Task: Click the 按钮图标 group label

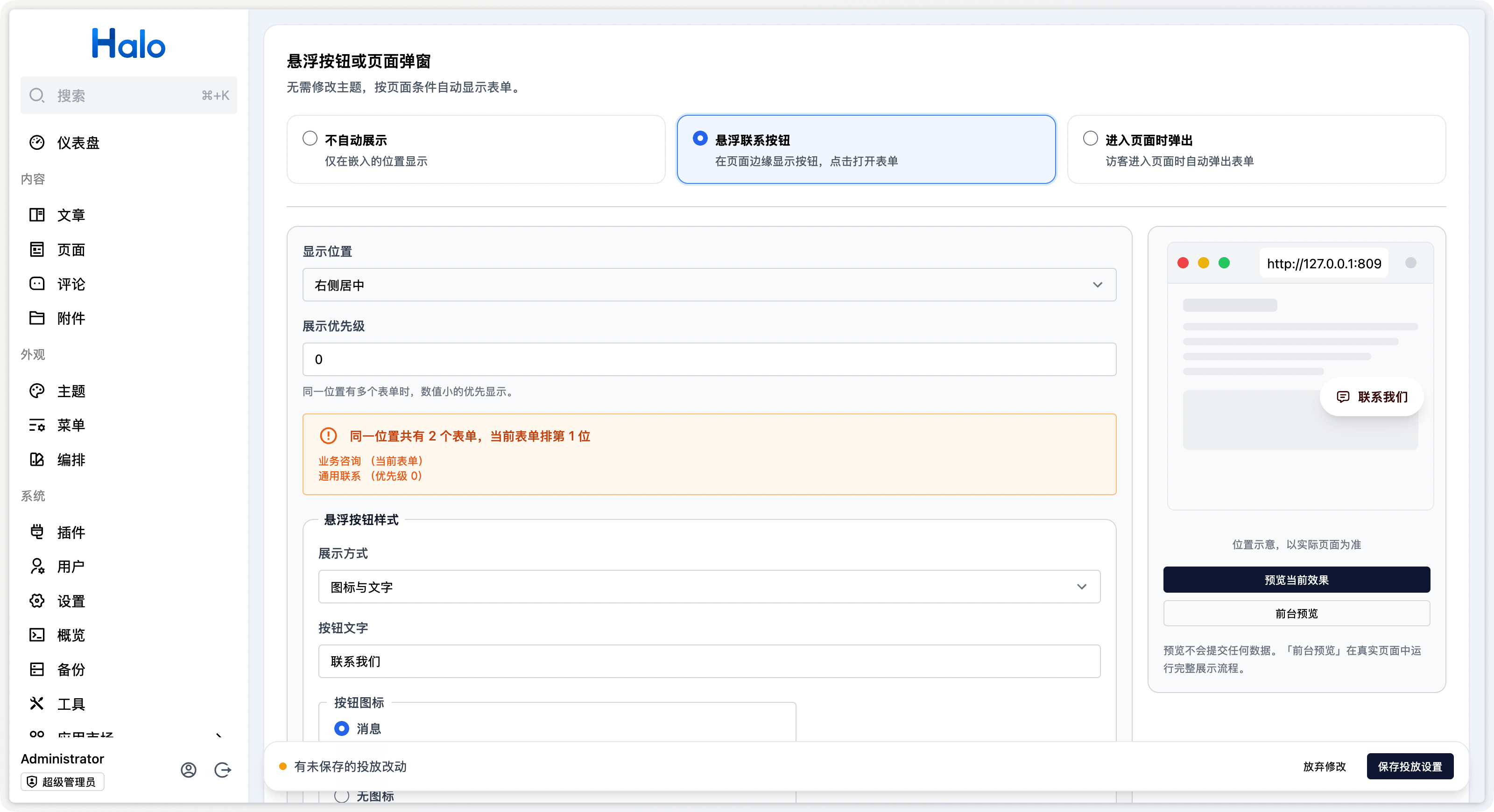Action: (x=359, y=702)
